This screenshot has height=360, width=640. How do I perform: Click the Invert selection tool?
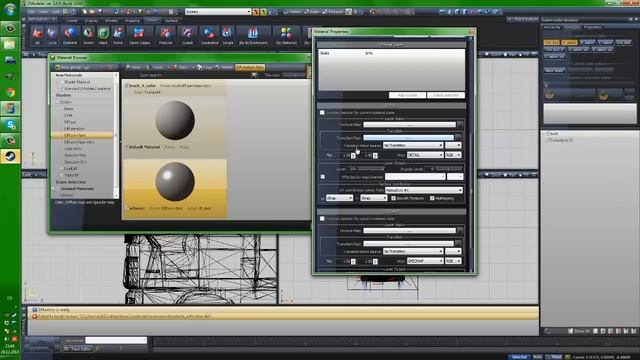click(88, 36)
